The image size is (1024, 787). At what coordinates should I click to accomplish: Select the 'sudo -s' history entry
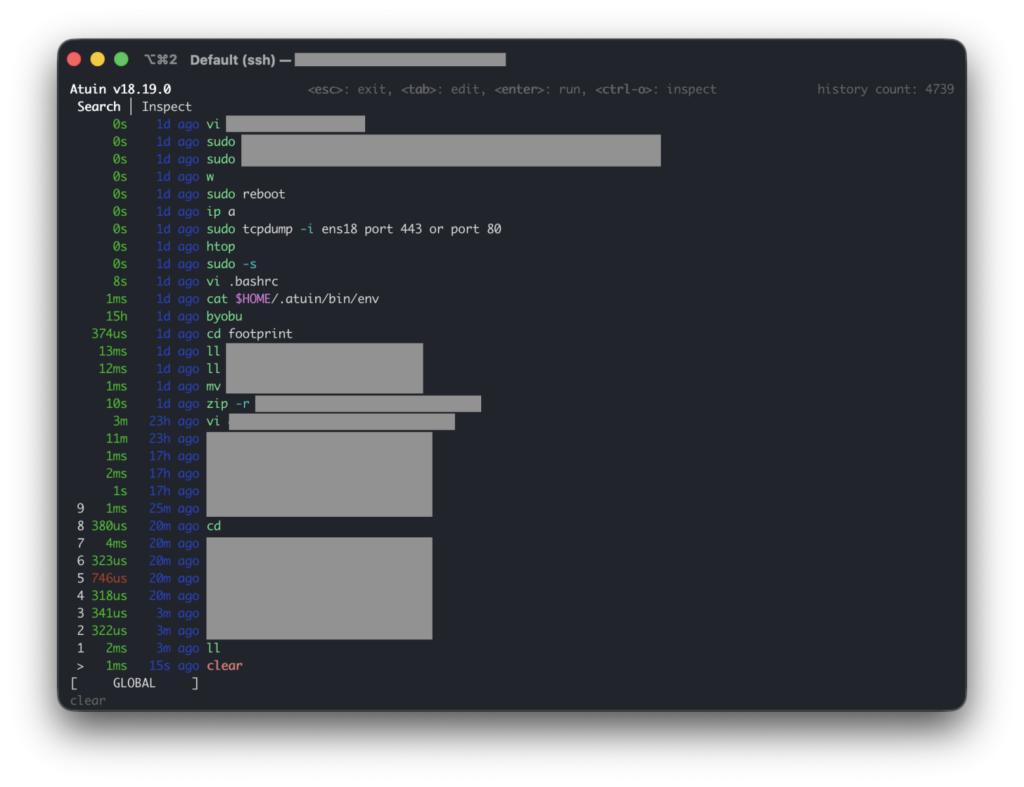[231, 264]
